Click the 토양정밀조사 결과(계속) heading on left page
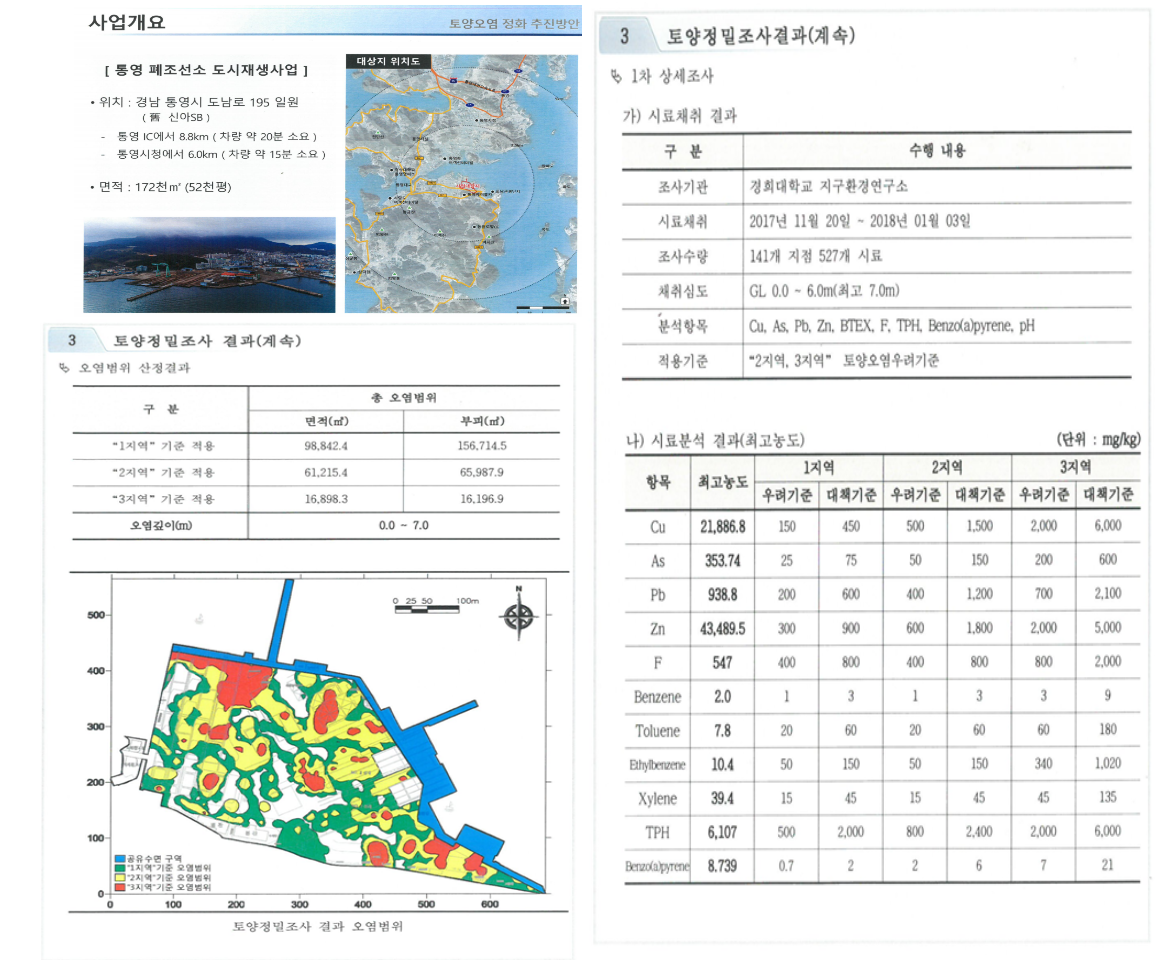1164x966 pixels. (x=207, y=341)
